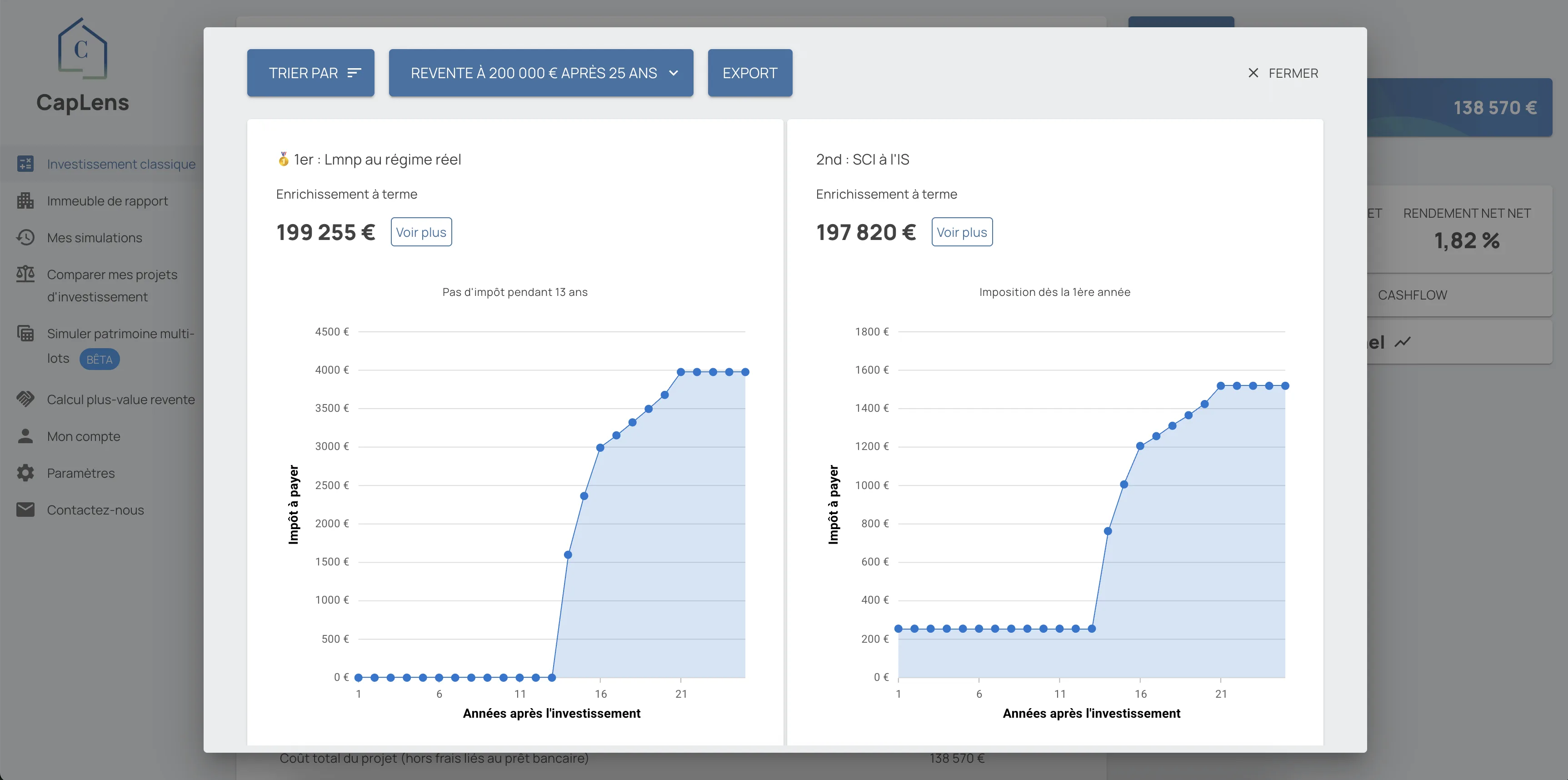Image resolution: width=1568 pixels, height=780 pixels.
Task: Open the revente scenario dropdown
Action: coord(540,73)
